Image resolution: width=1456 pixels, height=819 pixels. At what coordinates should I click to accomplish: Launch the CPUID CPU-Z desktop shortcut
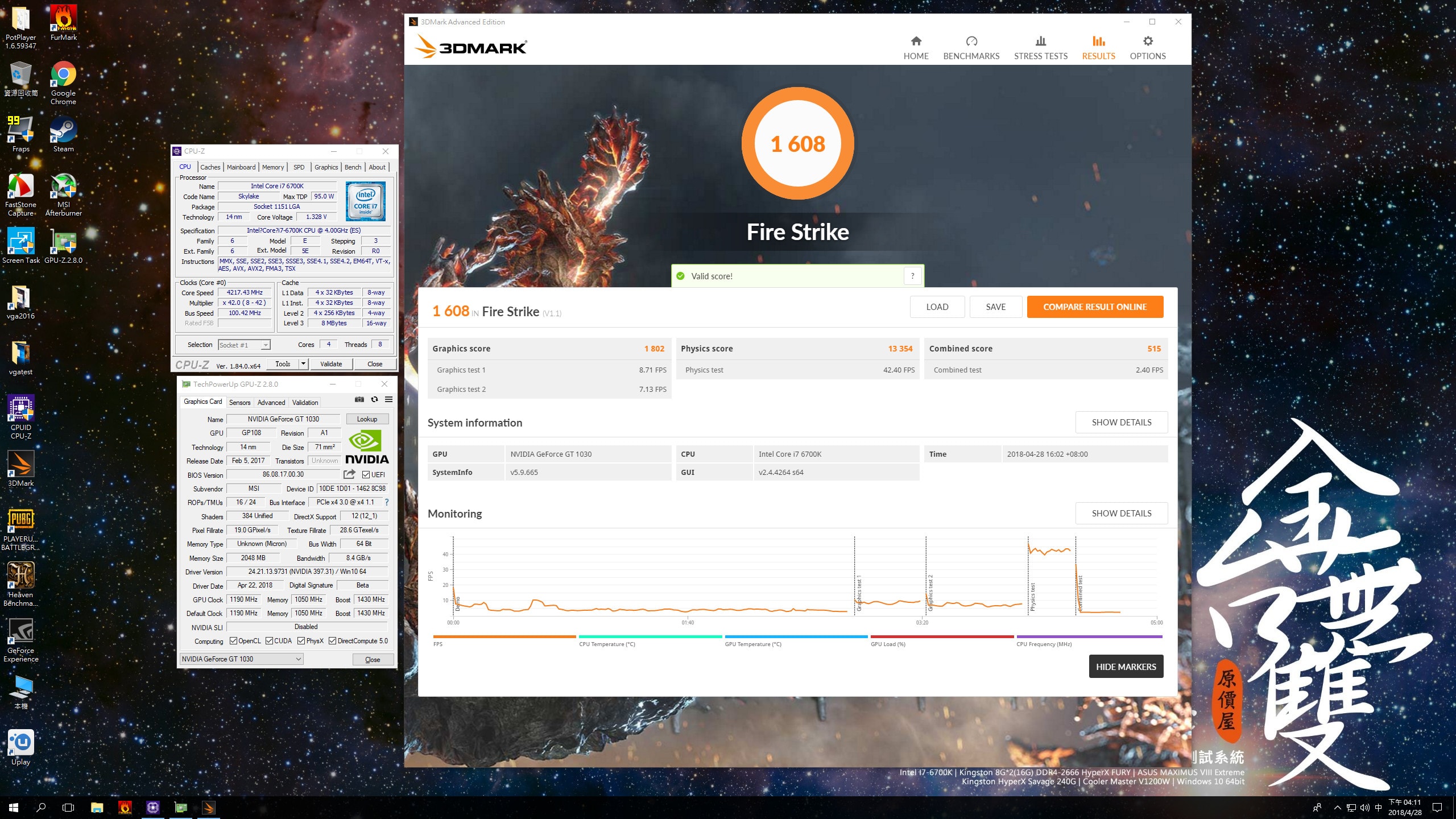point(20,417)
